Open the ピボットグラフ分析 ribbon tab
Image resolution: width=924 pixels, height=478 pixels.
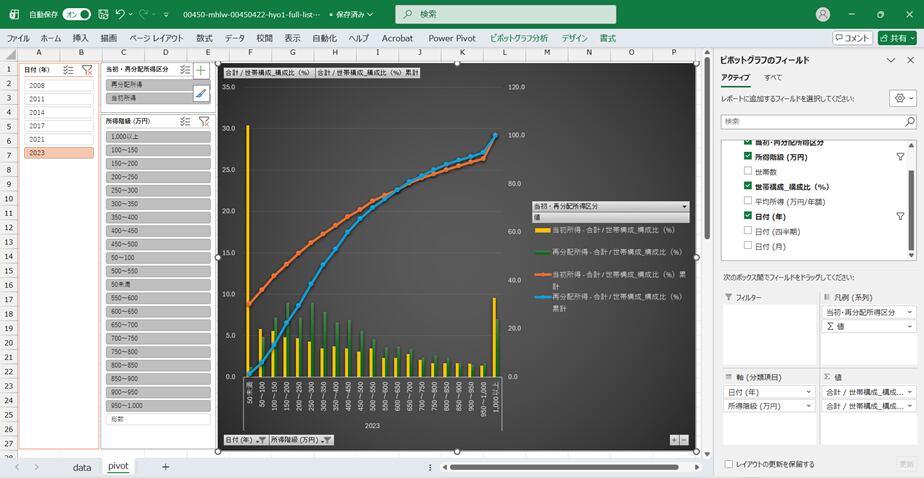[518, 38]
